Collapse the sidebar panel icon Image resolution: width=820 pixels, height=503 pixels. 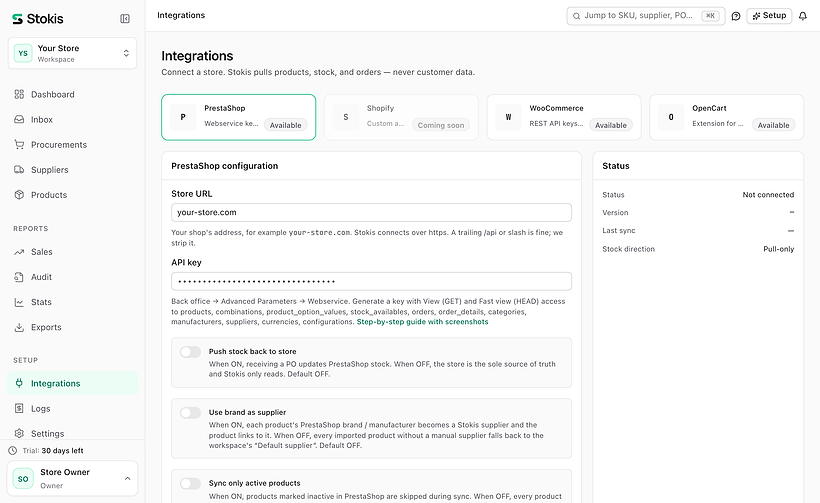click(x=125, y=19)
